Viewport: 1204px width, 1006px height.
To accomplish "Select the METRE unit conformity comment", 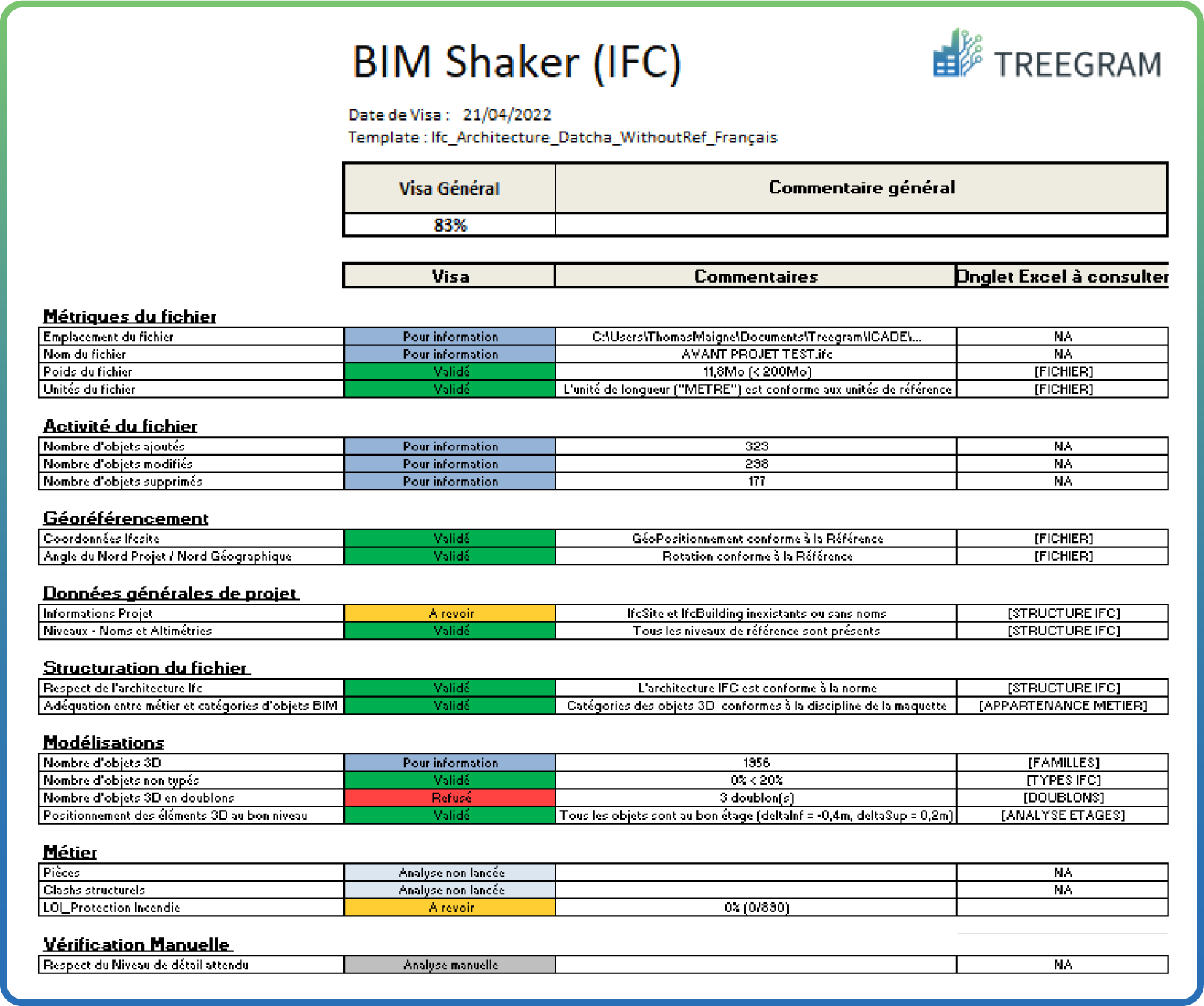I will coord(756,389).
